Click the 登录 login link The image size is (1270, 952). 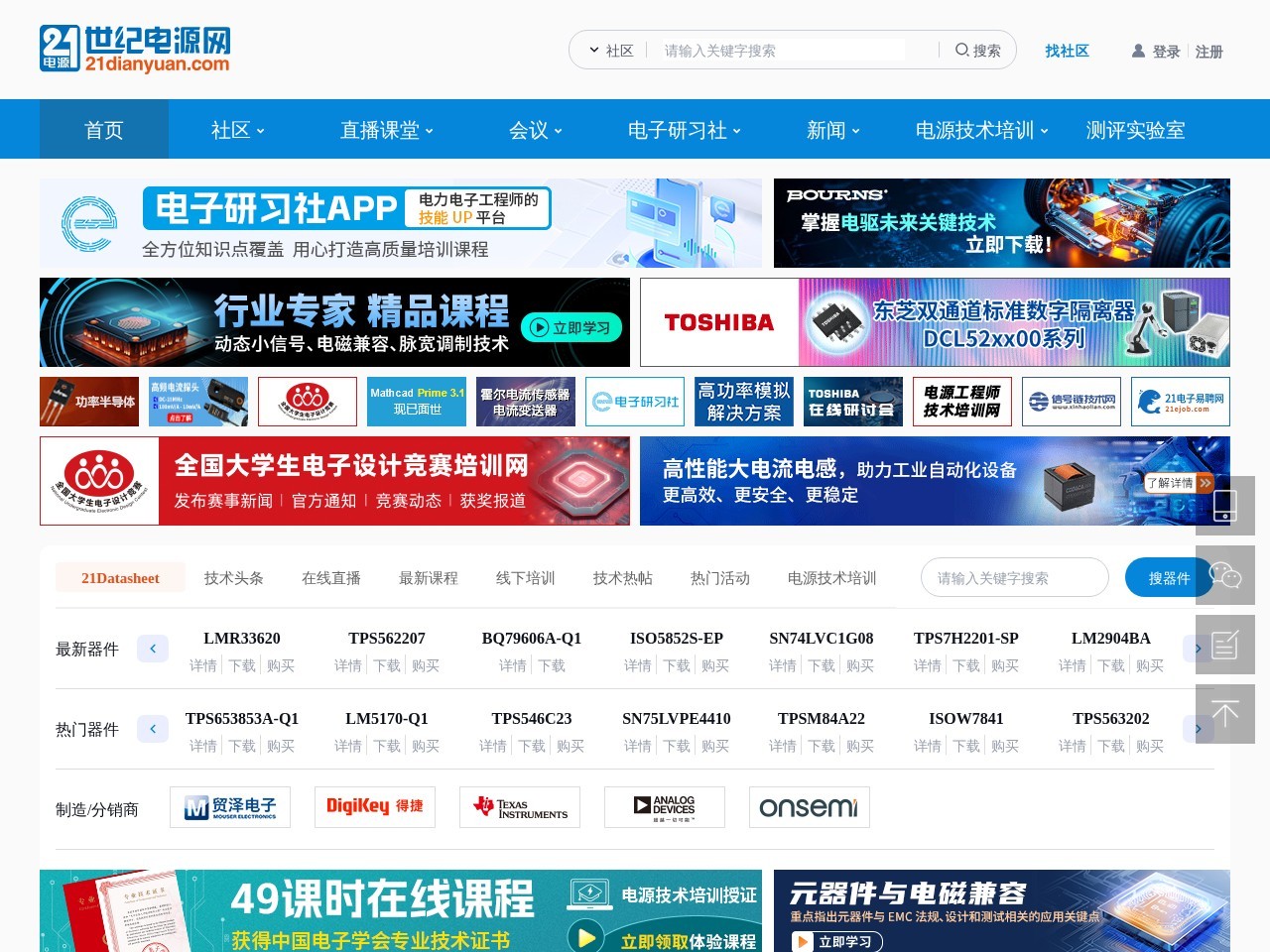(x=1166, y=52)
